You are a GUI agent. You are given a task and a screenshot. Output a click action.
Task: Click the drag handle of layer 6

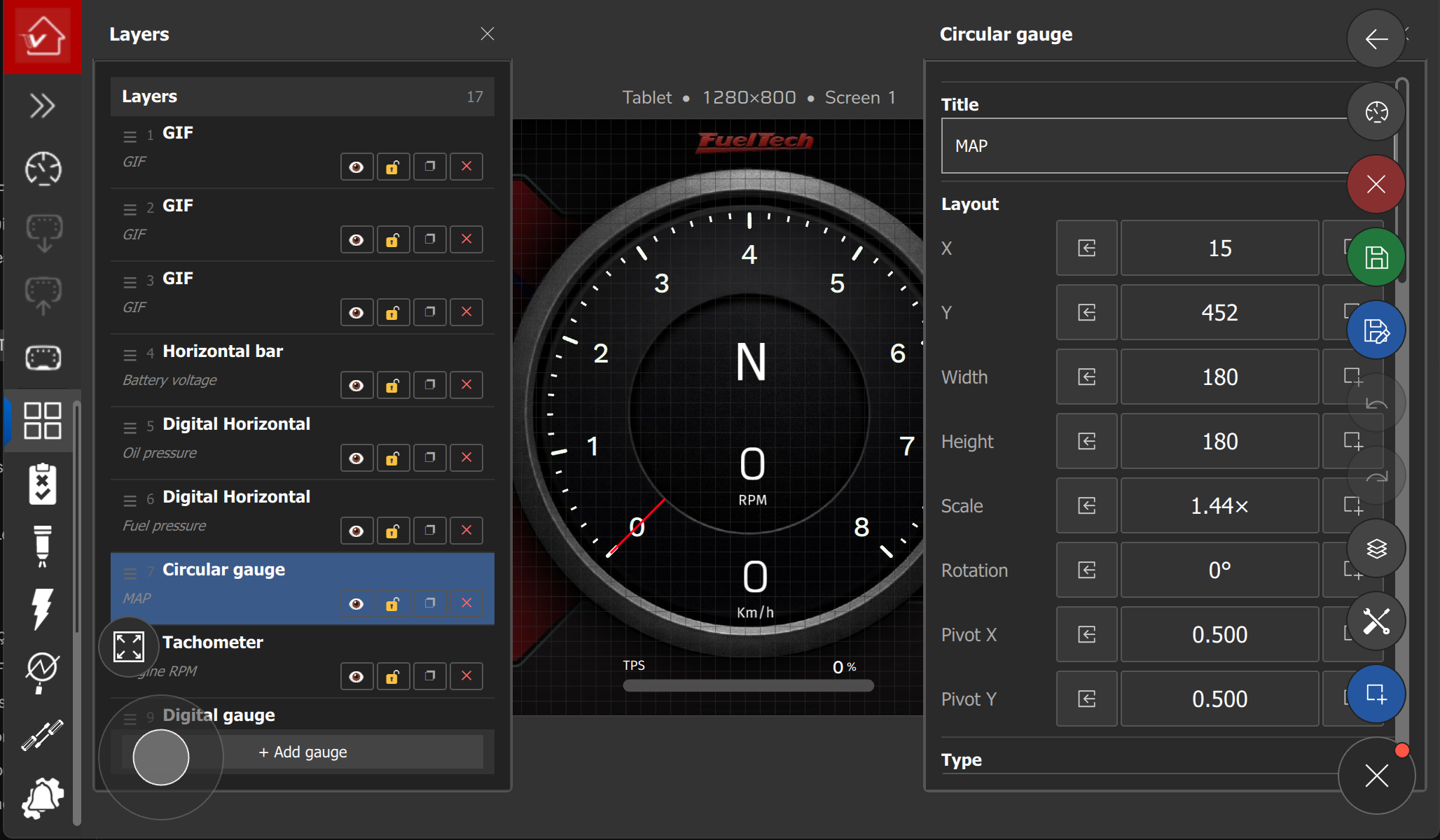click(130, 500)
